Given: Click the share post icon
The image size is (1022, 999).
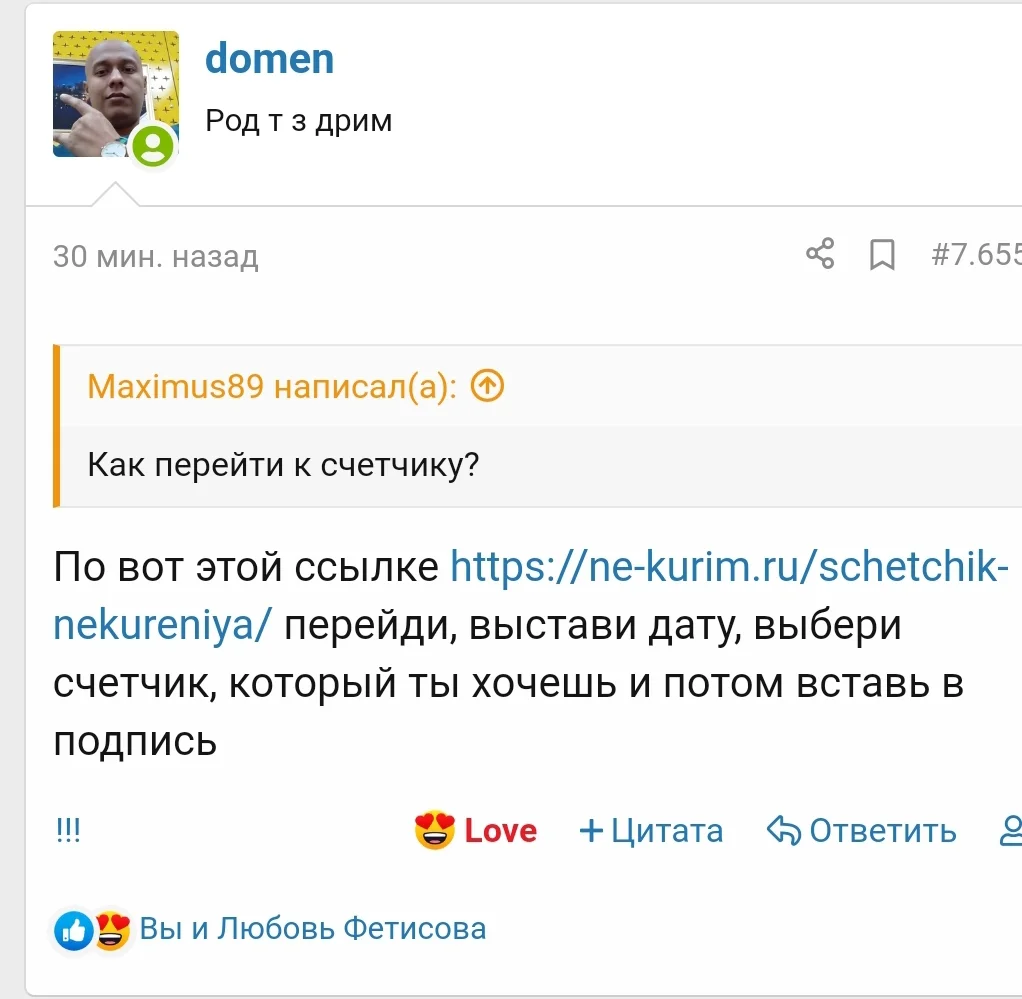Looking at the screenshot, I should (820, 257).
